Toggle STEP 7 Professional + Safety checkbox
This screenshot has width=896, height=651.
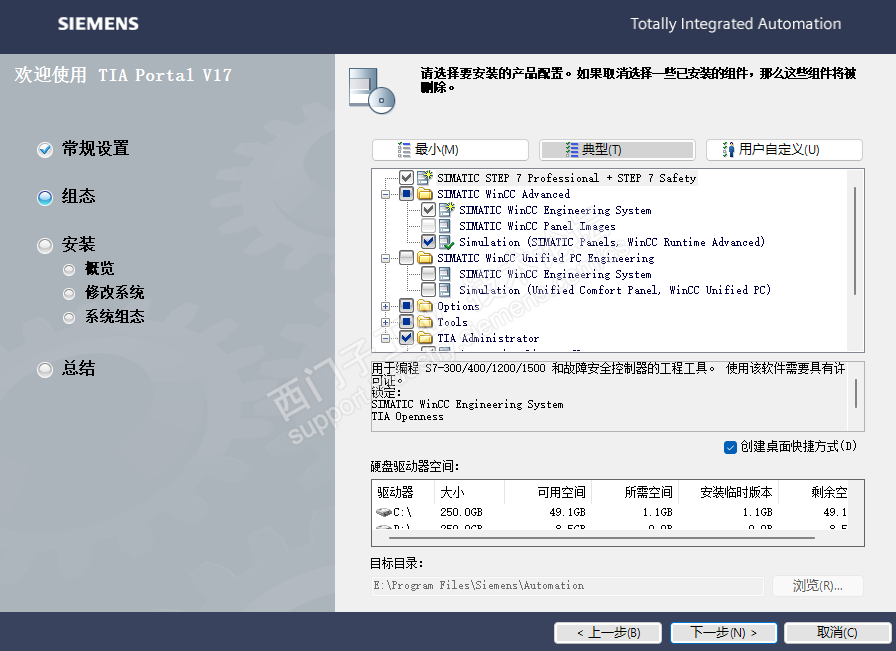(406, 178)
